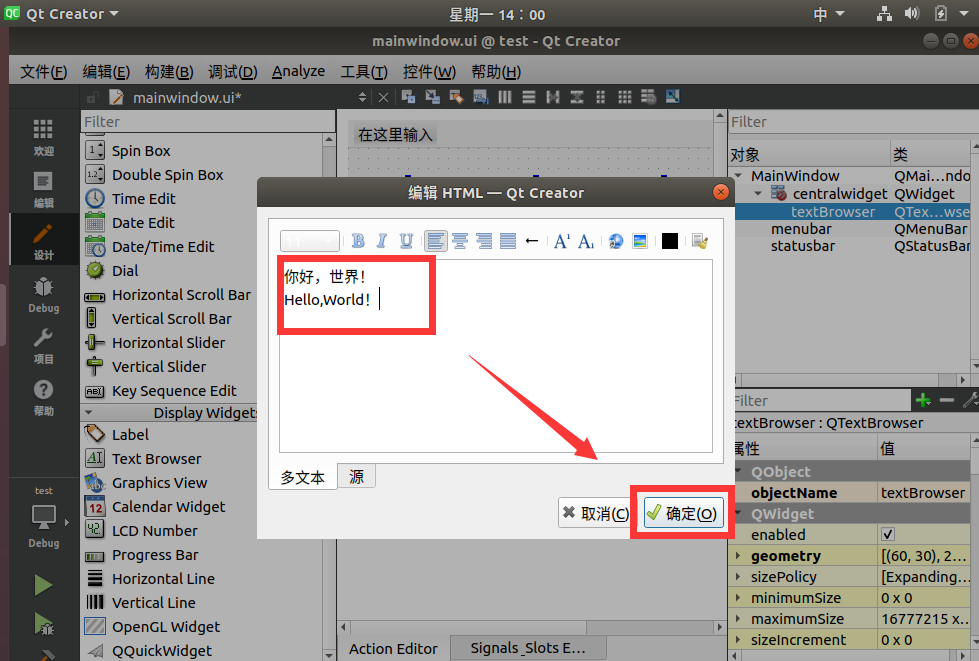Cancel with the 取消(C) button
Image resolution: width=979 pixels, height=661 pixels.
click(x=596, y=513)
